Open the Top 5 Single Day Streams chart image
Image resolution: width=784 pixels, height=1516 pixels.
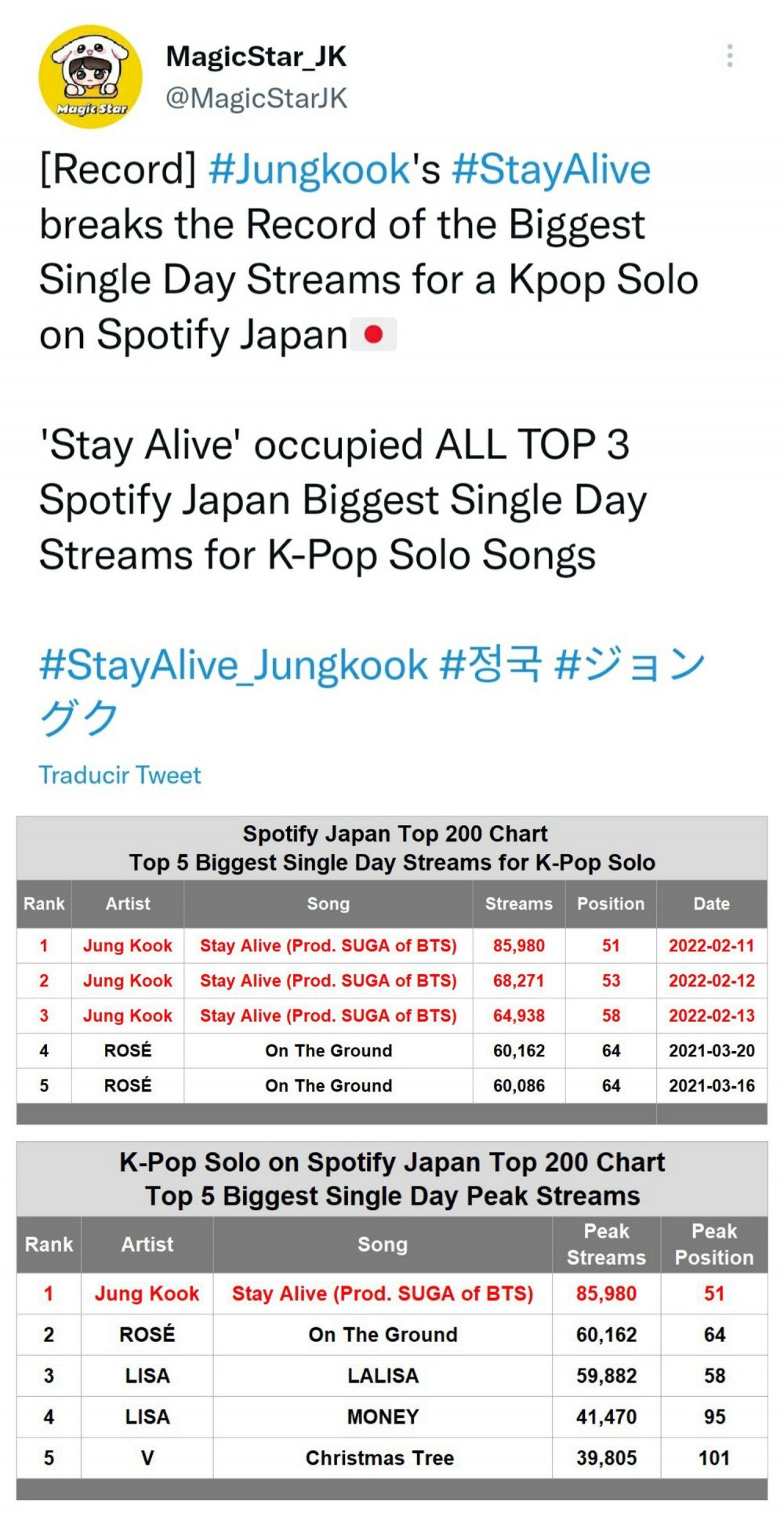coord(392,970)
